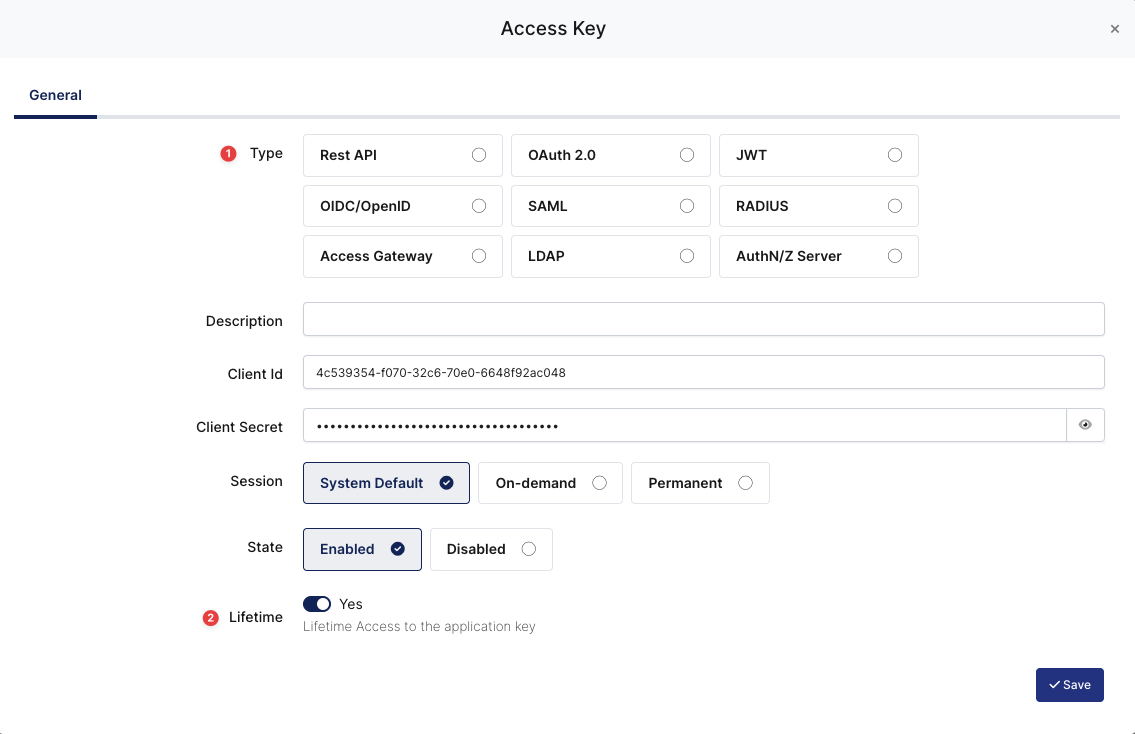The height and width of the screenshot is (734, 1135).
Task: Click the red badge 1 beside Type
Action: click(x=228, y=154)
